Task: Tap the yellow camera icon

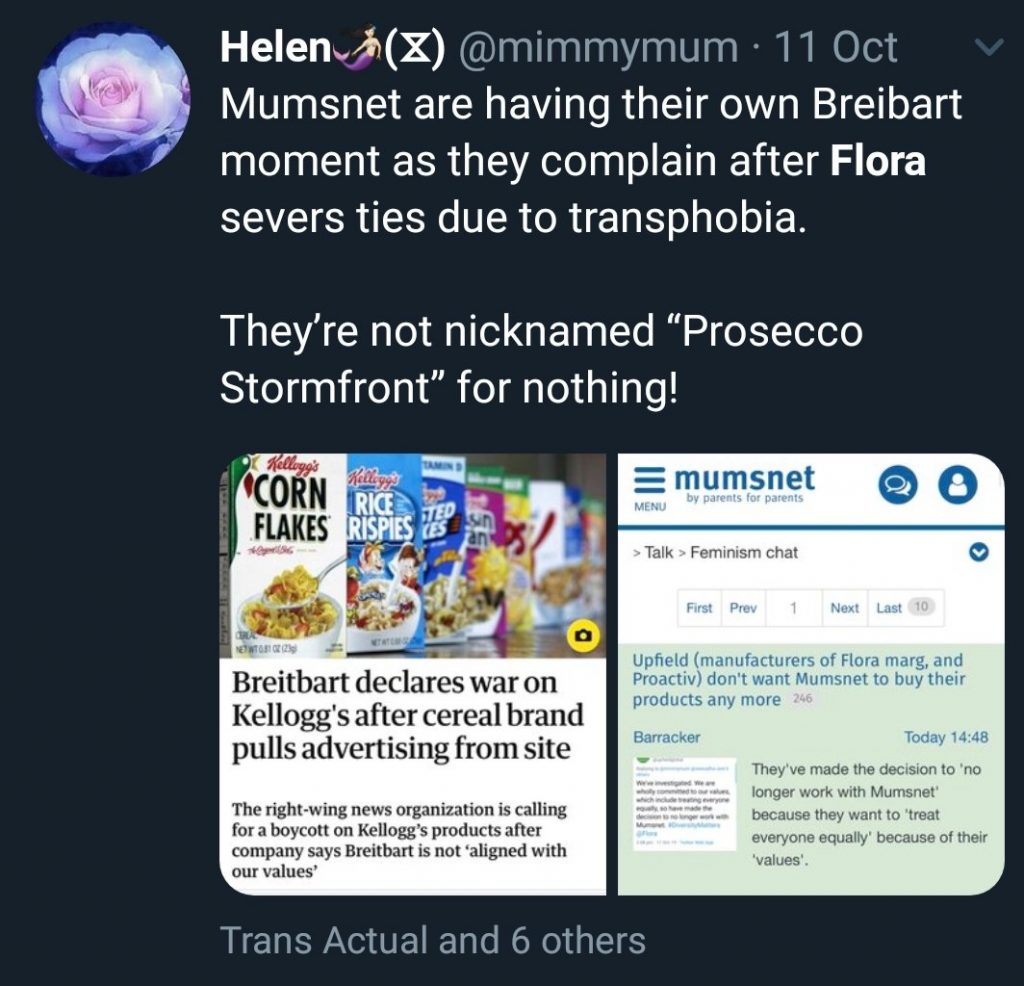Action: pos(584,635)
